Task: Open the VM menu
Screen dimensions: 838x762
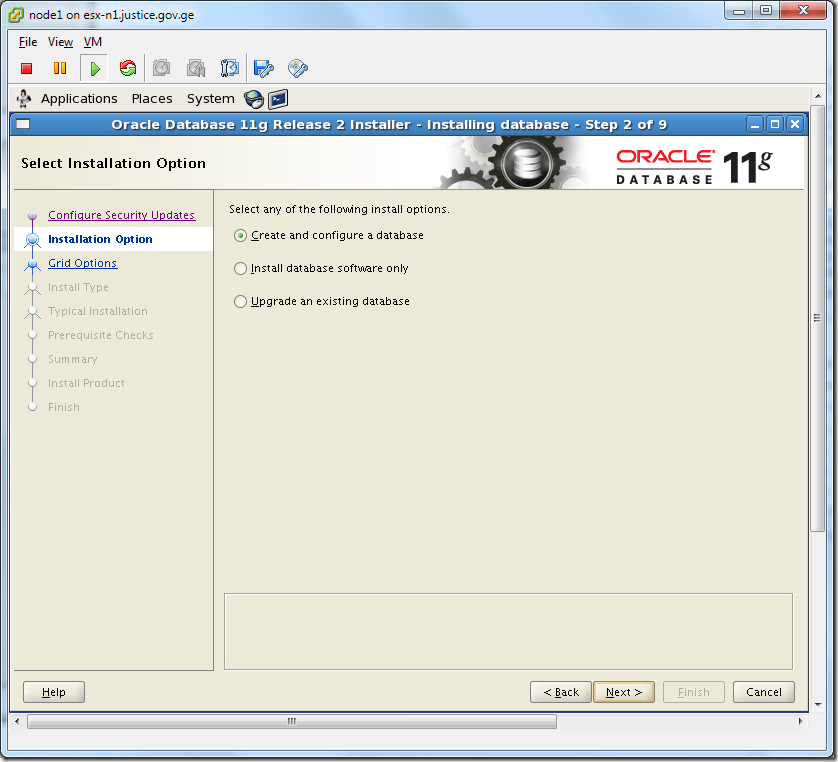Action: coord(92,42)
